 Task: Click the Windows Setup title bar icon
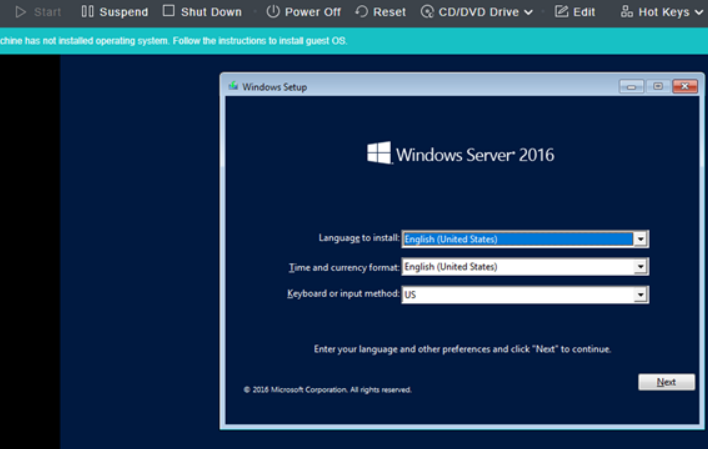[233, 87]
